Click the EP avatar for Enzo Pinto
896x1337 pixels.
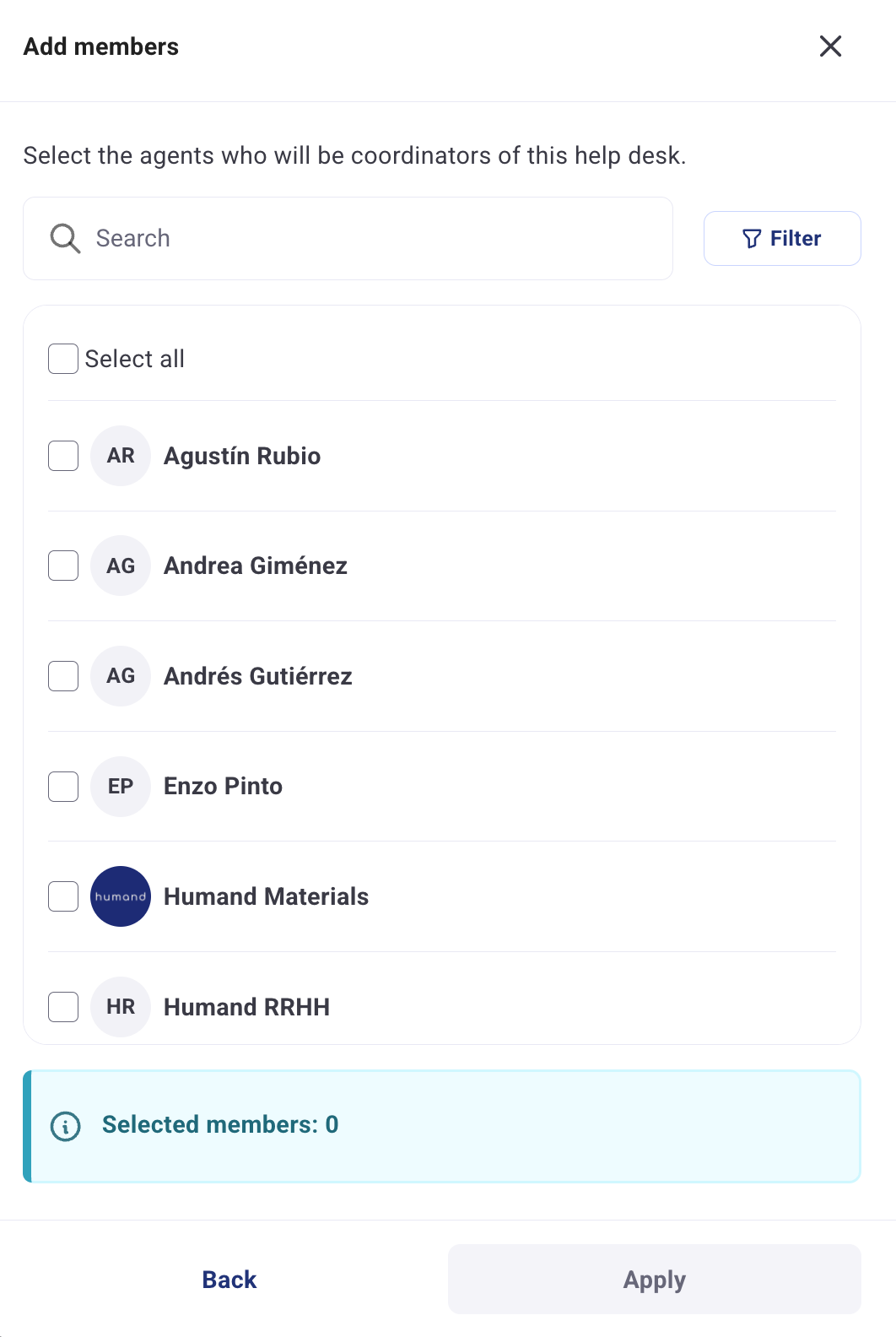[121, 787]
